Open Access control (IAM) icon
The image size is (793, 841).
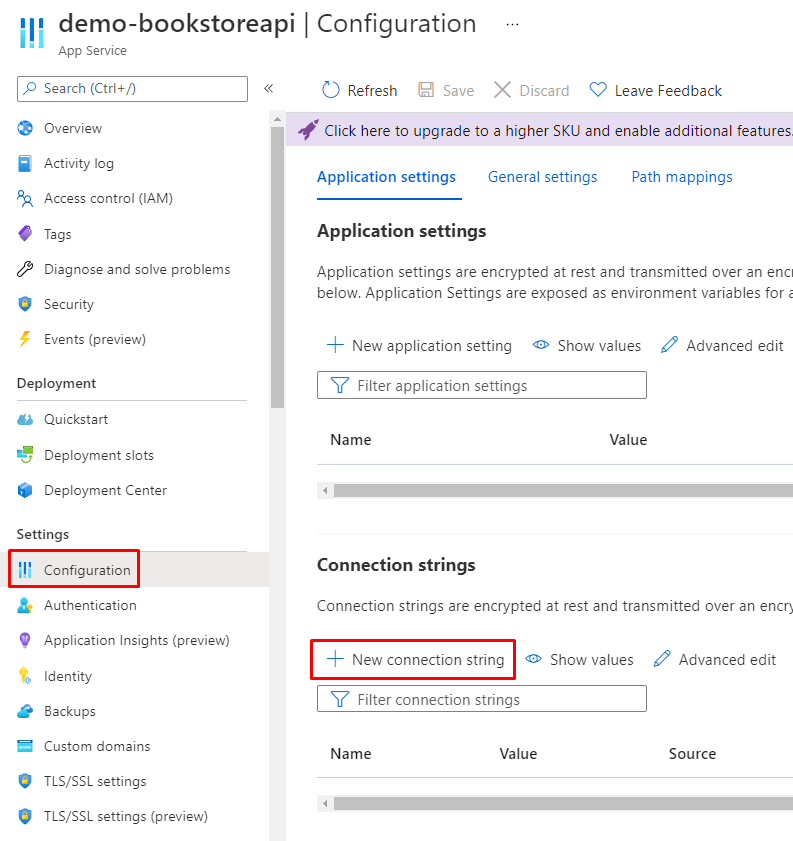coord(25,198)
